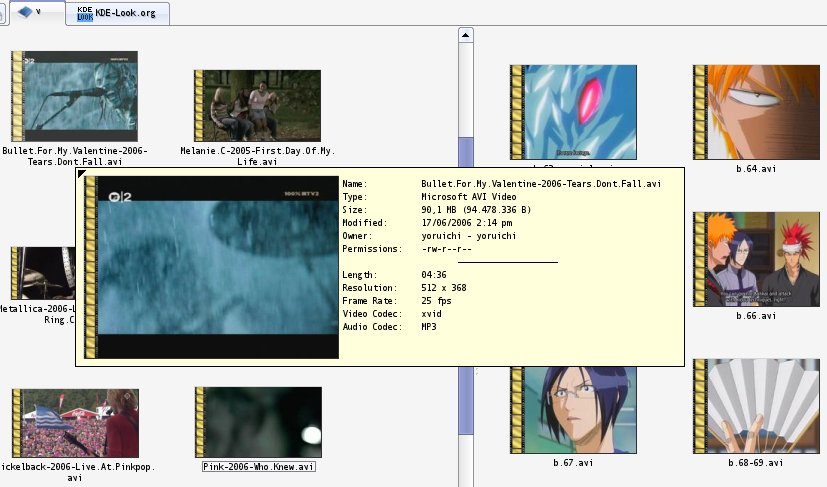Click the -rw-r--r-- permissions value

coord(446,249)
